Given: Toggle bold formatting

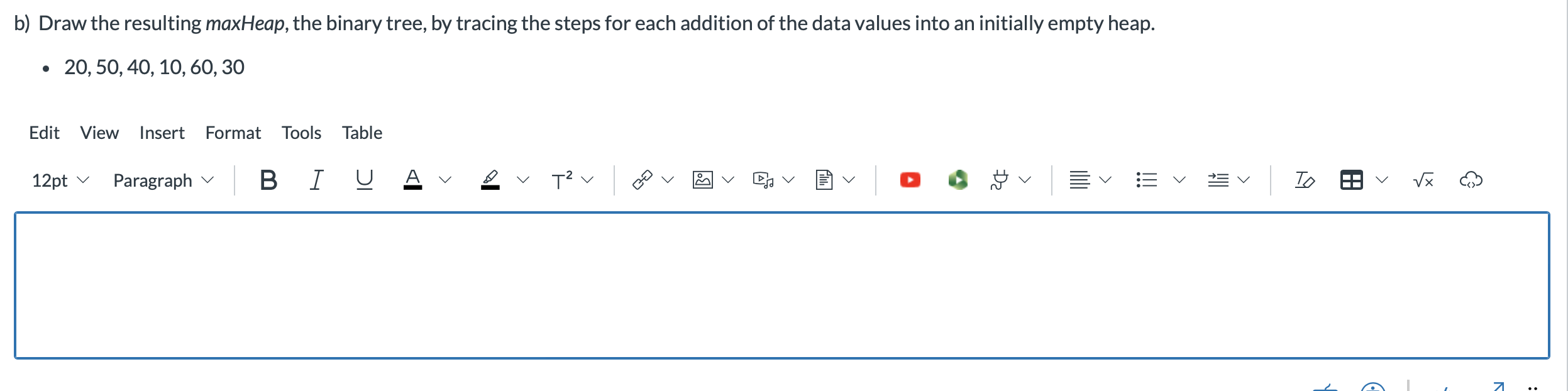Looking at the screenshot, I should click(x=269, y=180).
